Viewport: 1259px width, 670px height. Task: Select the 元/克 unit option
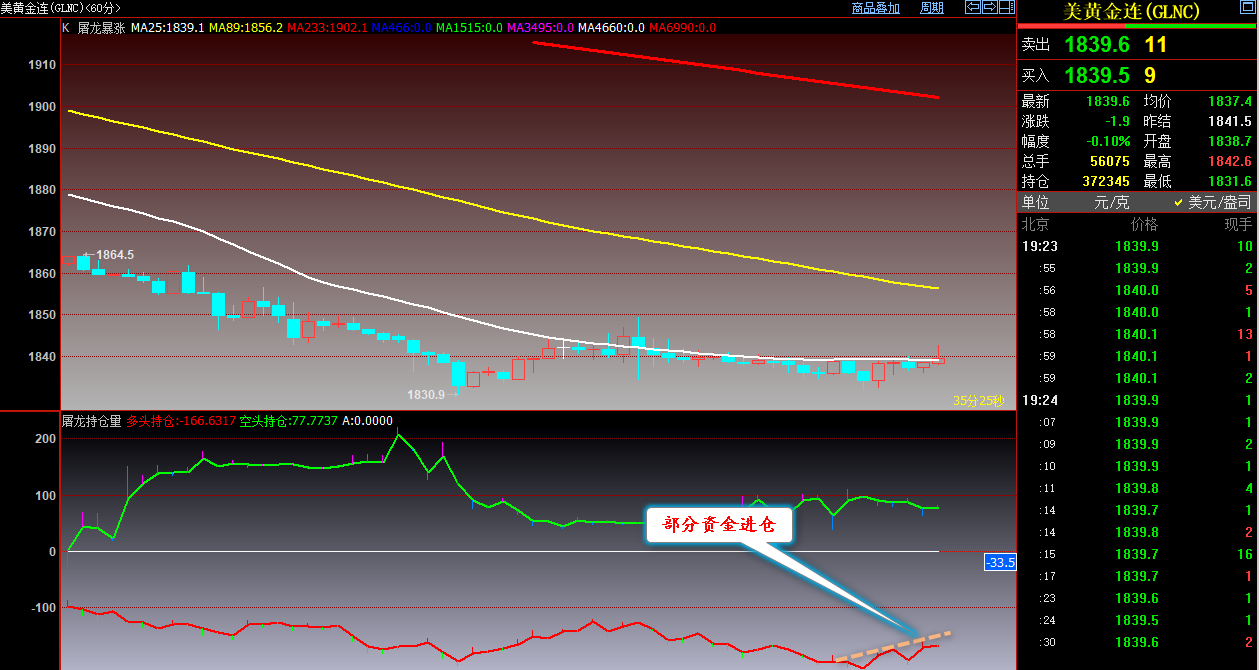click(1109, 202)
